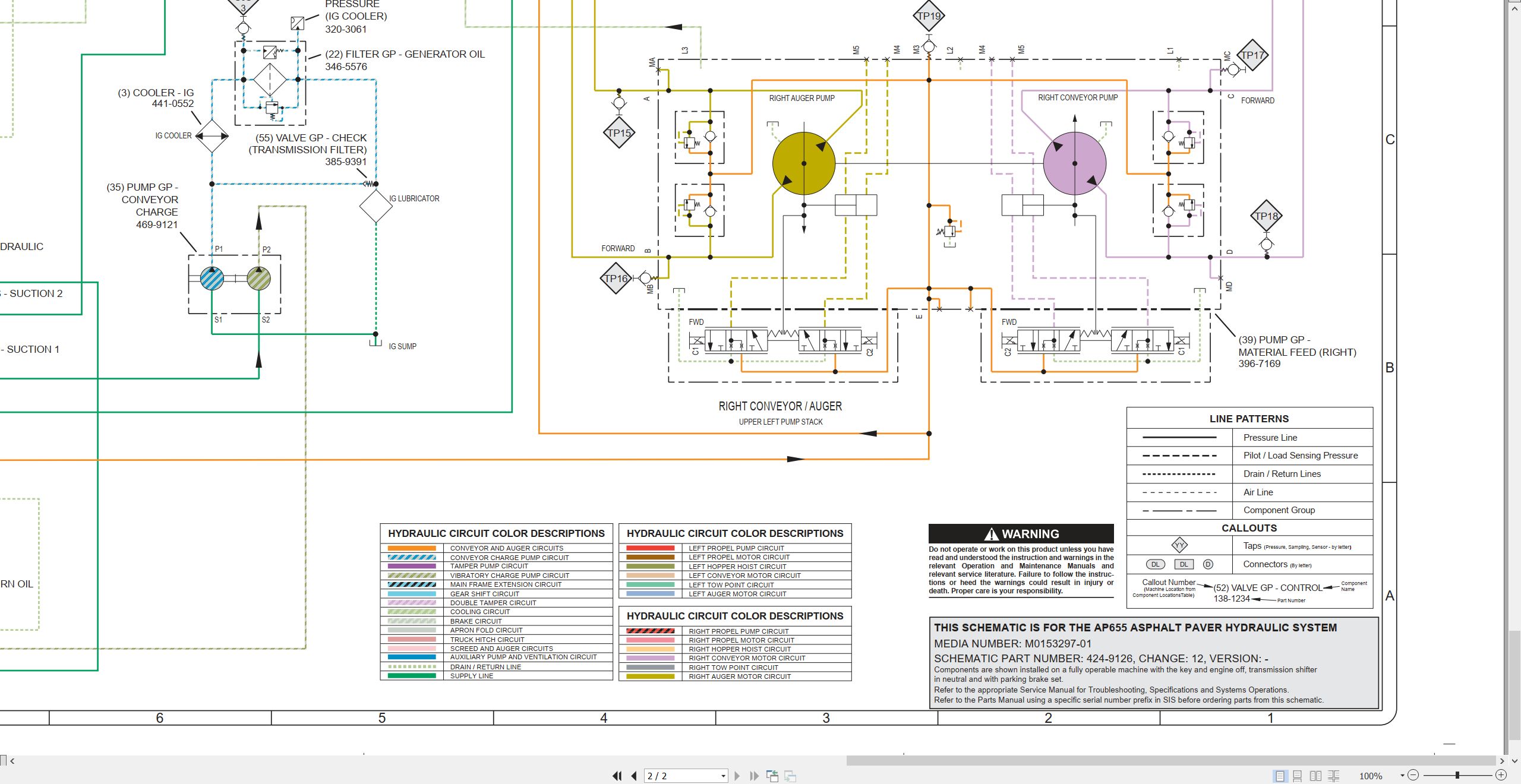Open the page number dropdown
This screenshot has height=784, width=1521.
pos(723,776)
